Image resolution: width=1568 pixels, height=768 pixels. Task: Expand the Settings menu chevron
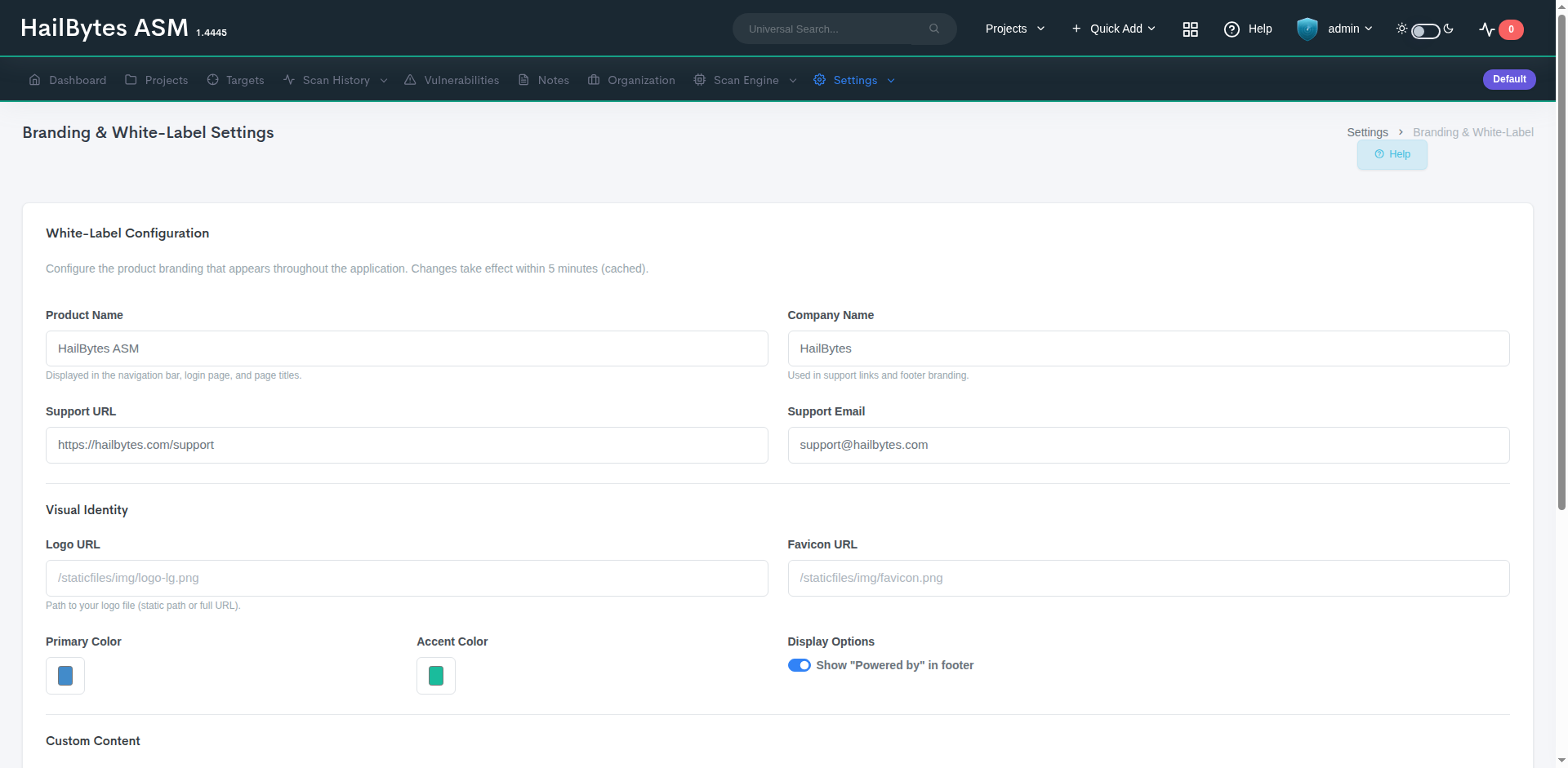(x=891, y=81)
